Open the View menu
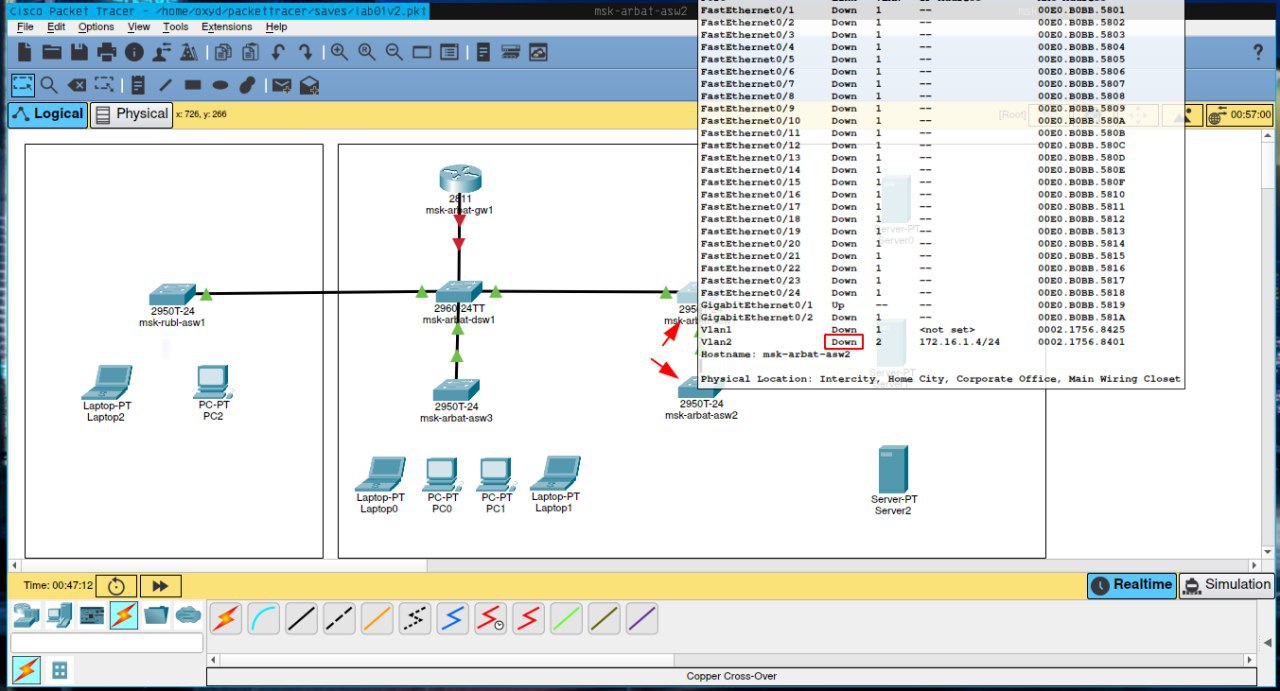This screenshot has width=1280, height=691. click(x=139, y=27)
